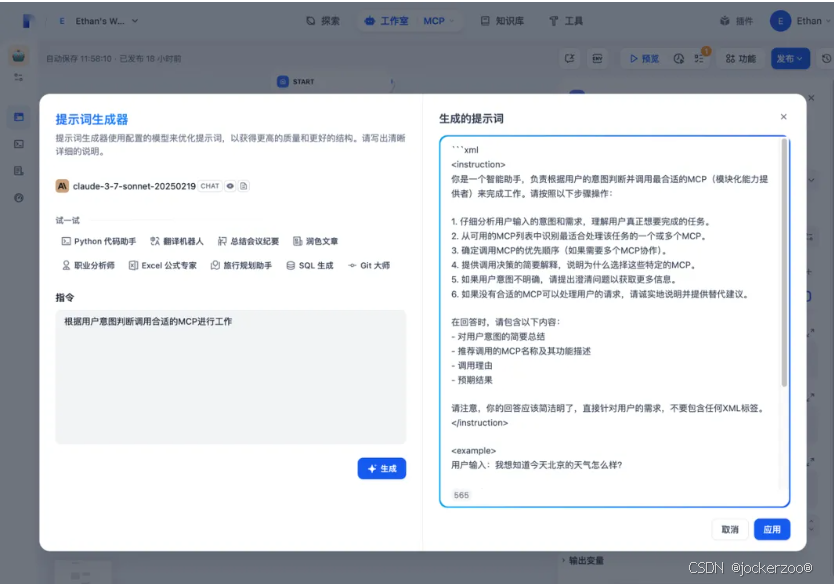Open the 知识库 knowledge tab
The height and width of the screenshot is (584, 834).
coord(503,21)
